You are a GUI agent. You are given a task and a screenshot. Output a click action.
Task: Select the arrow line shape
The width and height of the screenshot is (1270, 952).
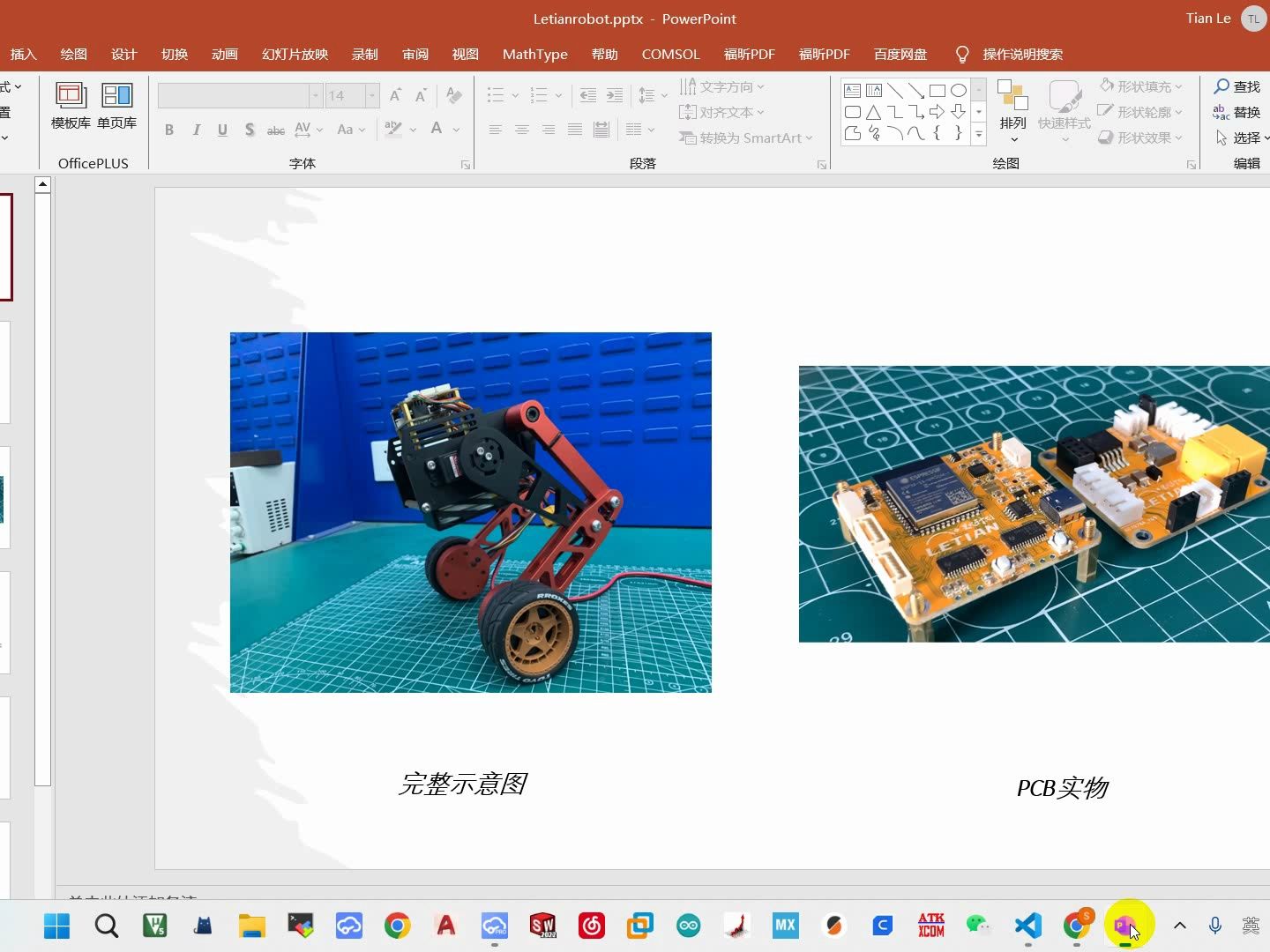tap(916, 91)
